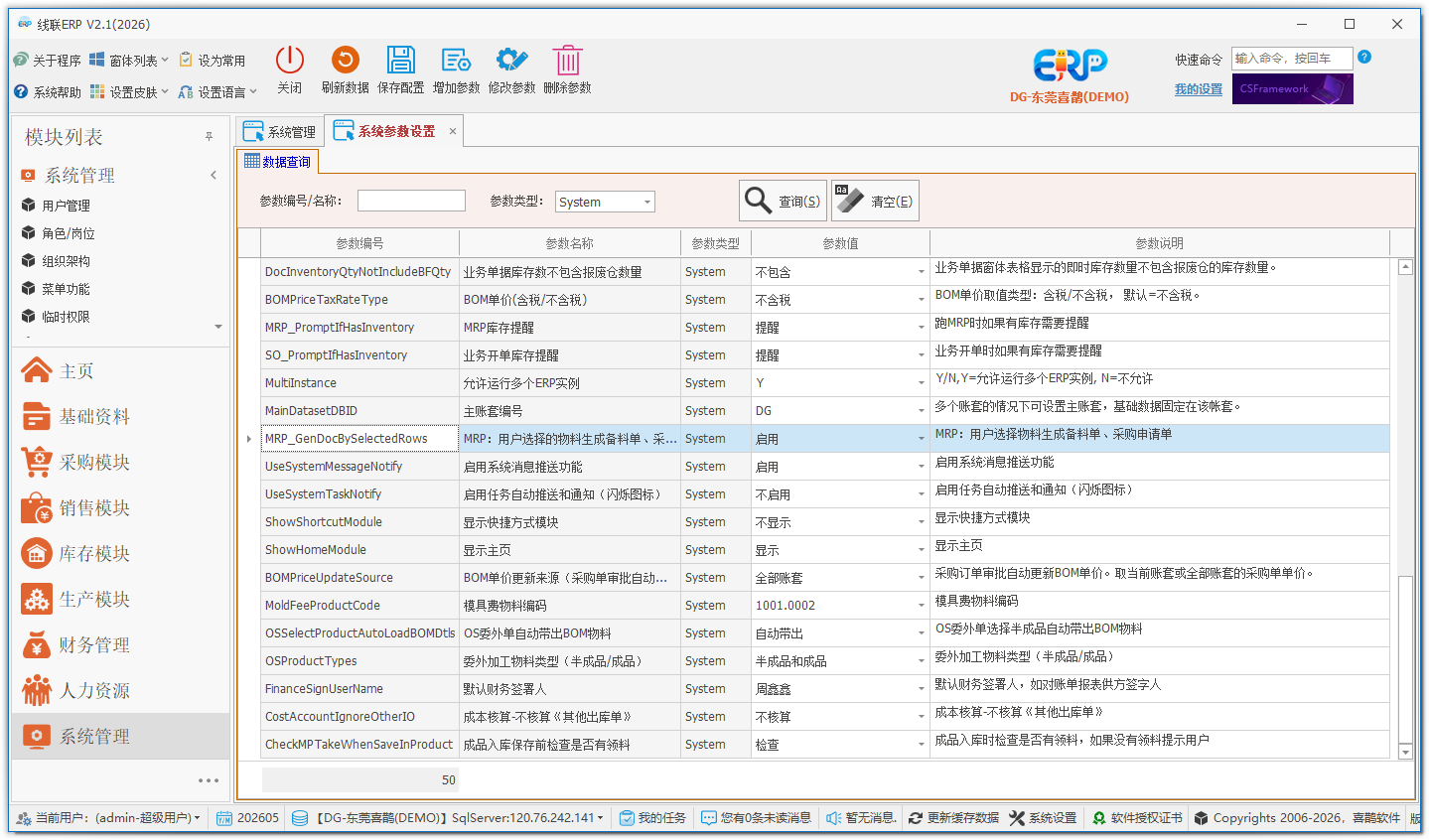Screen dimensions: 1429x840
Task: Click the grid scrollbar up arrow
Action: click(x=1405, y=267)
